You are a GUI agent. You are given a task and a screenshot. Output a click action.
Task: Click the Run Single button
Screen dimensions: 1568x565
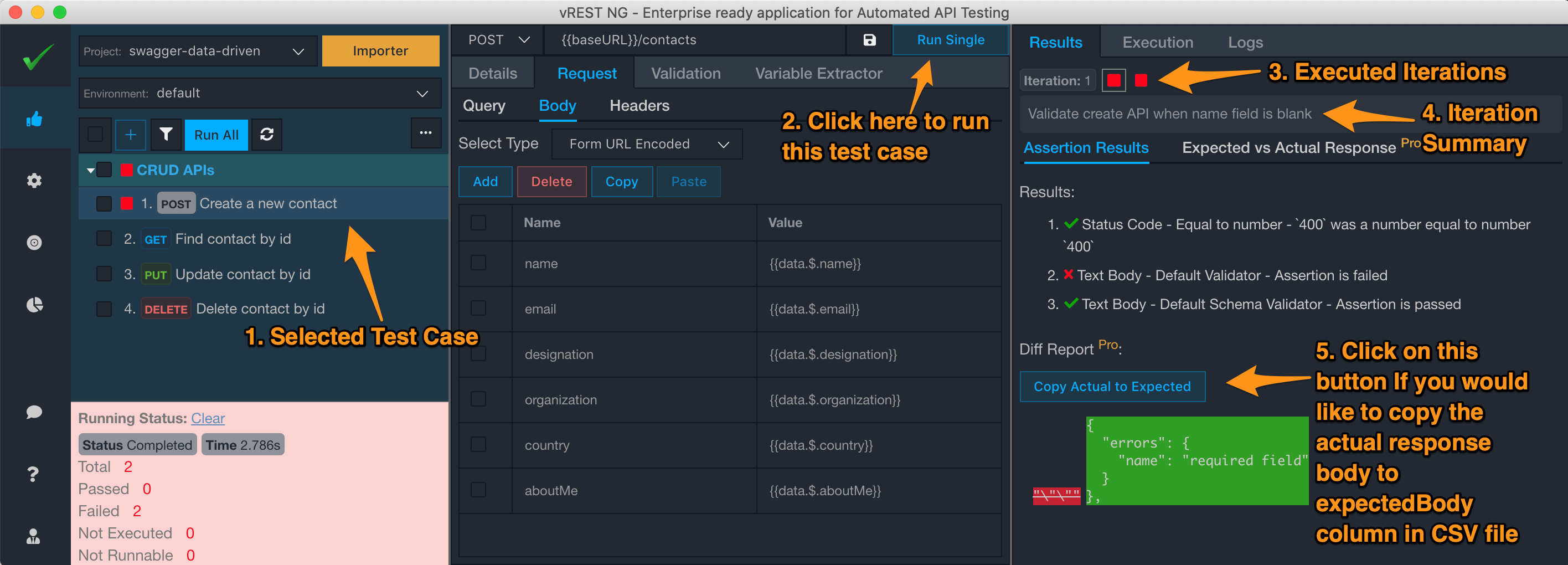click(x=950, y=40)
